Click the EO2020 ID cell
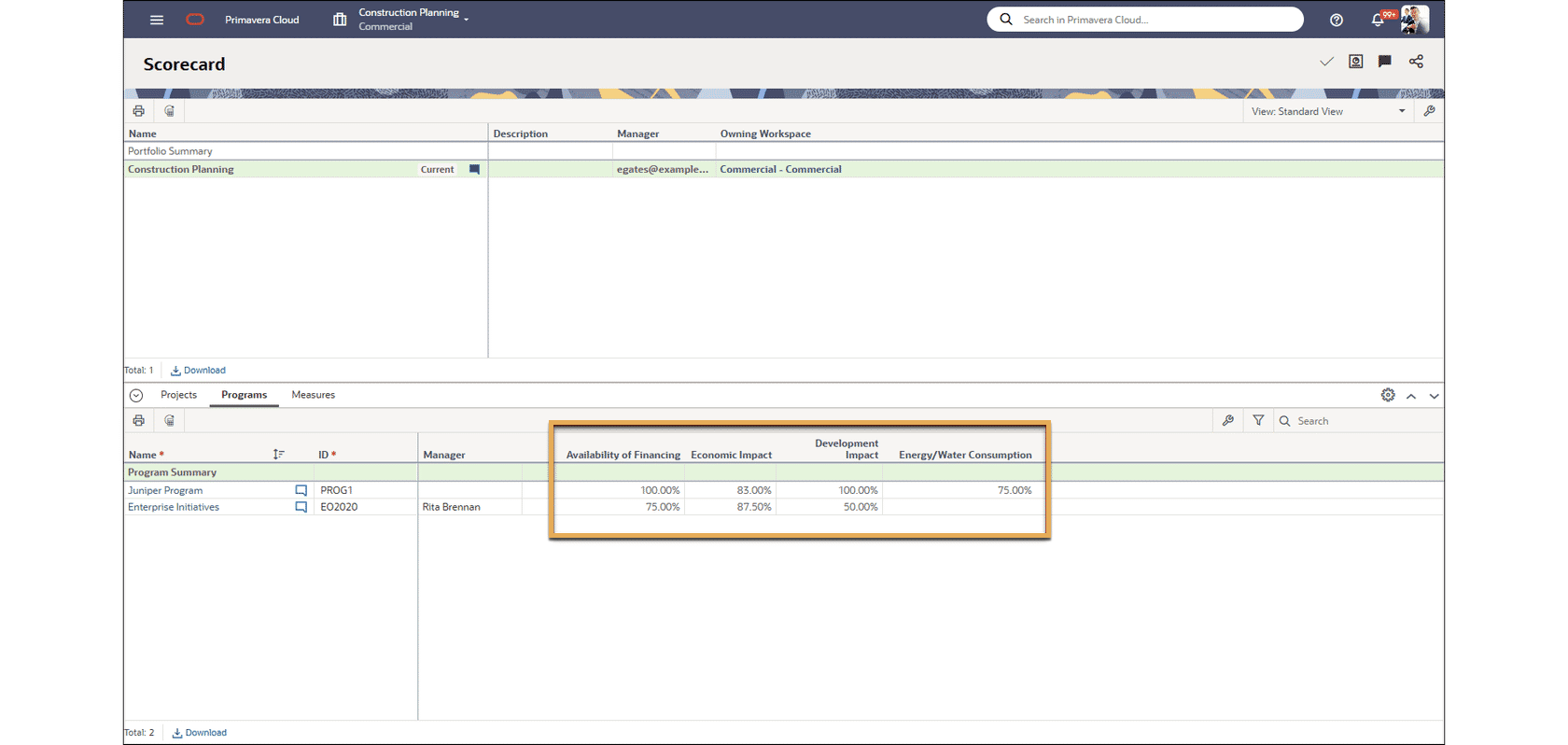 339,507
